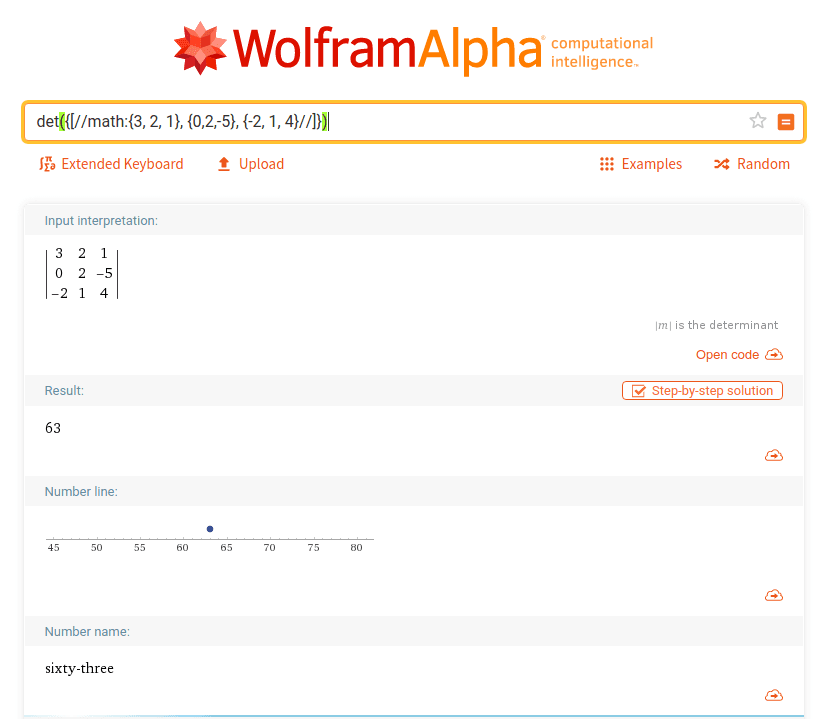Click the Upload option
Viewport: 815px width, 719px height.
pos(250,164)
